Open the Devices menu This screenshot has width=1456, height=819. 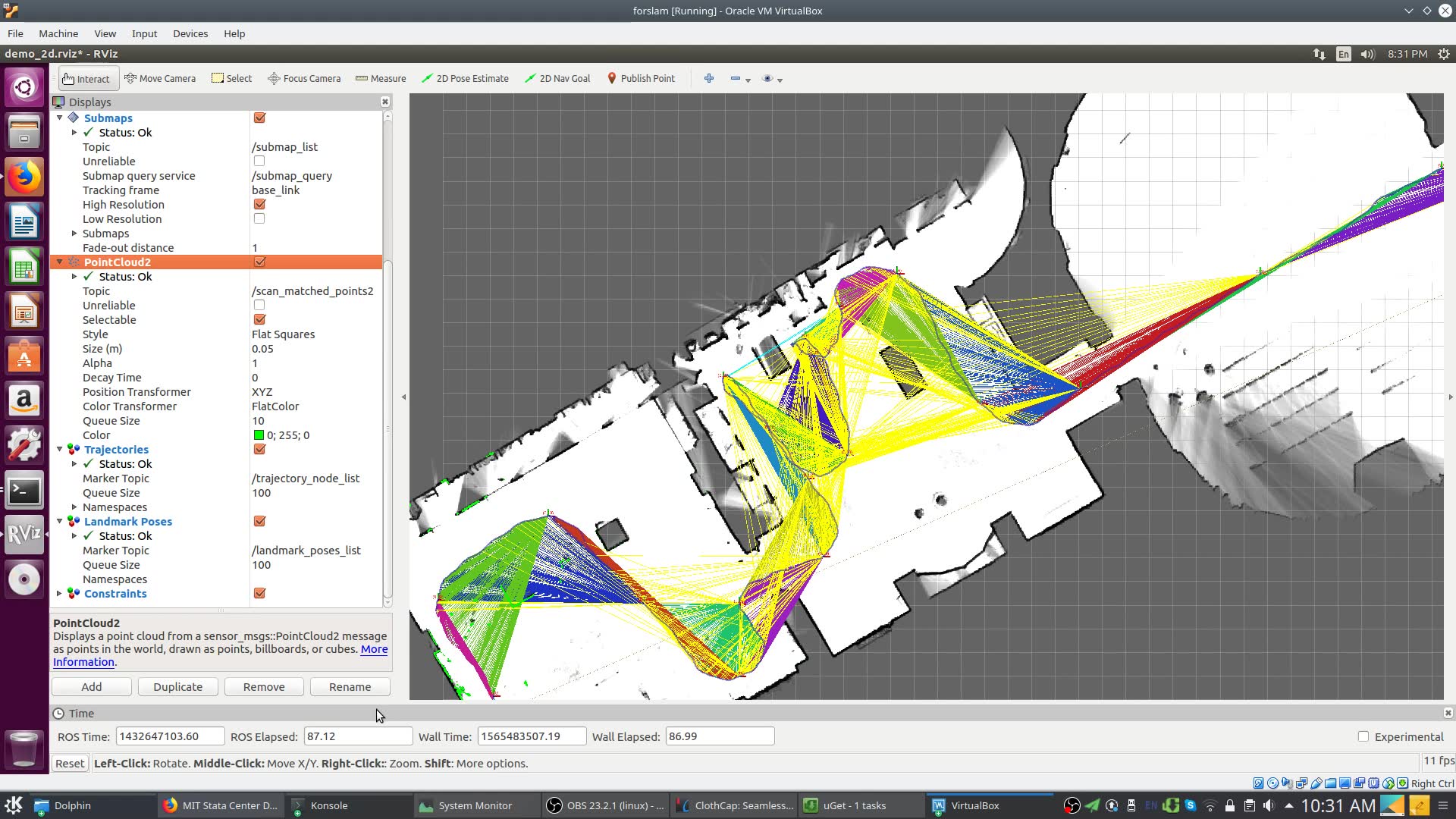pyautogui.click(x=190, y=33)
